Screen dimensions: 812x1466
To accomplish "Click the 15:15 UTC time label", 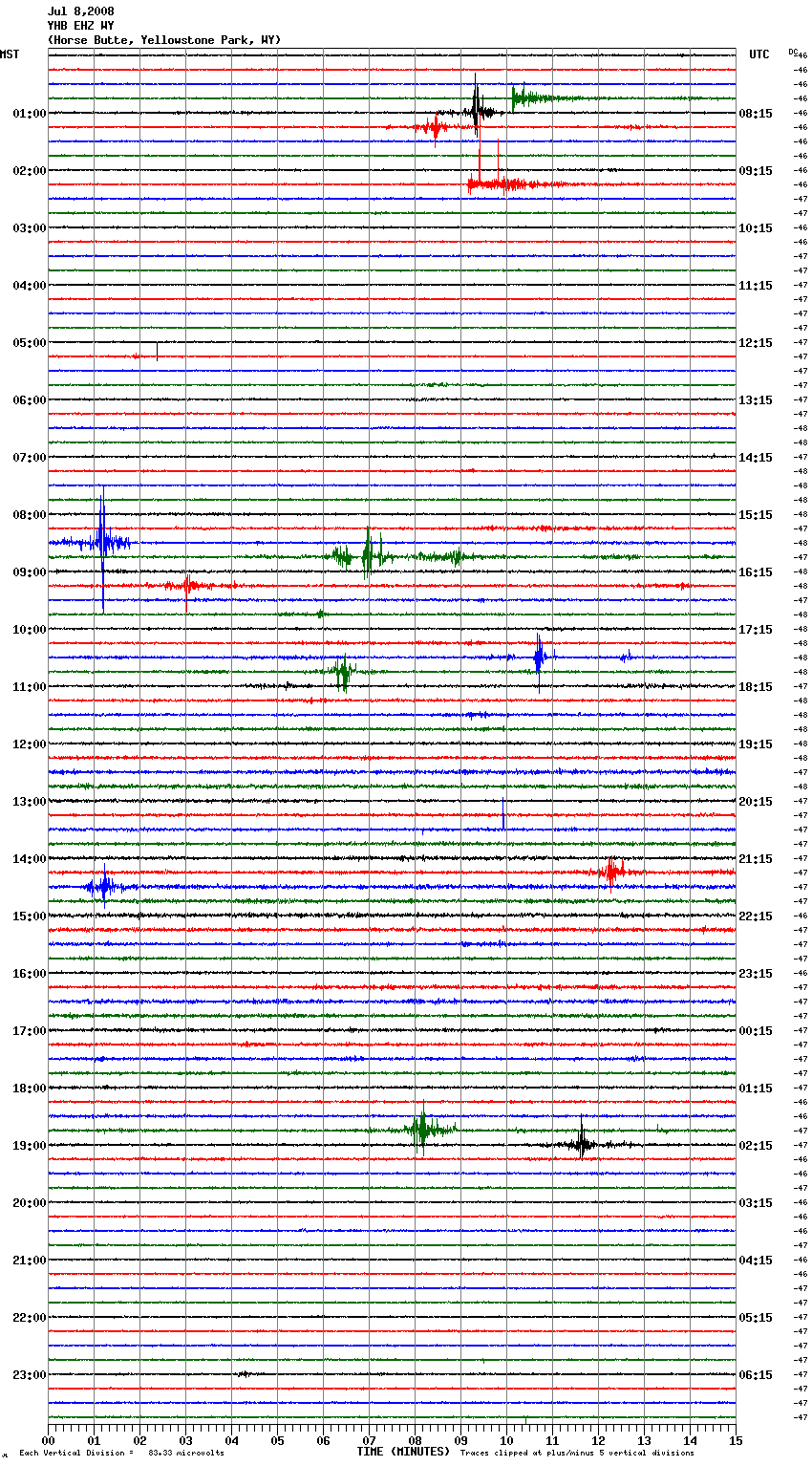I will [756, 515].
